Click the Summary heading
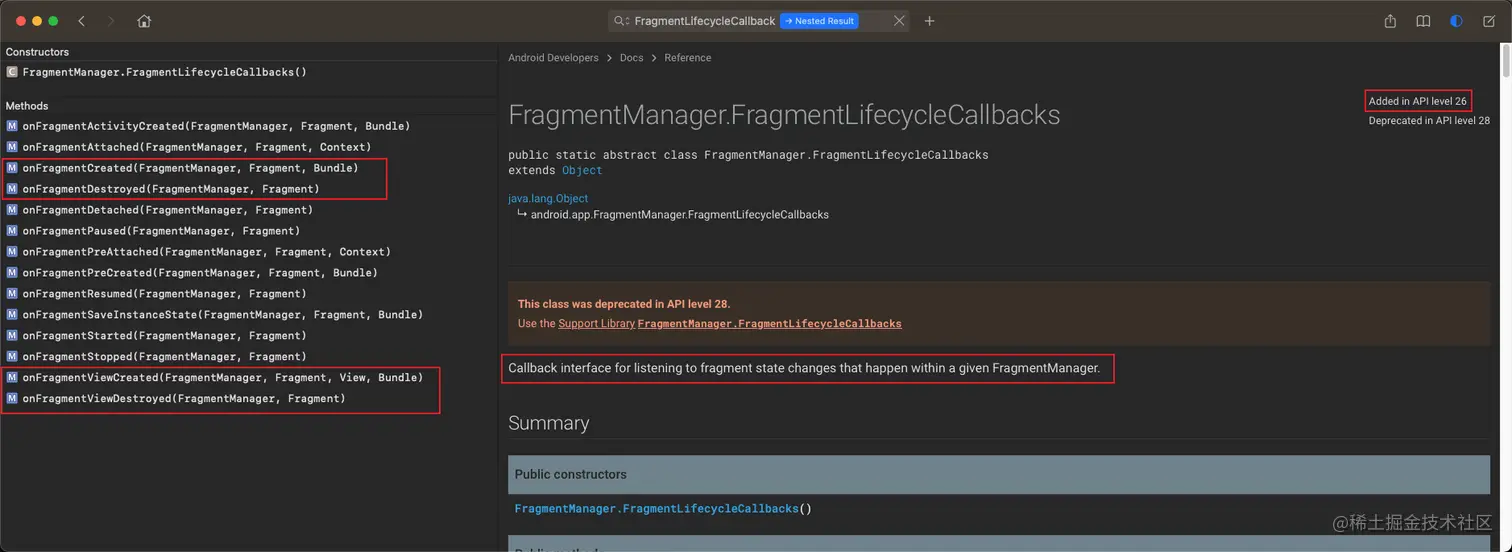 click(548, 423)
